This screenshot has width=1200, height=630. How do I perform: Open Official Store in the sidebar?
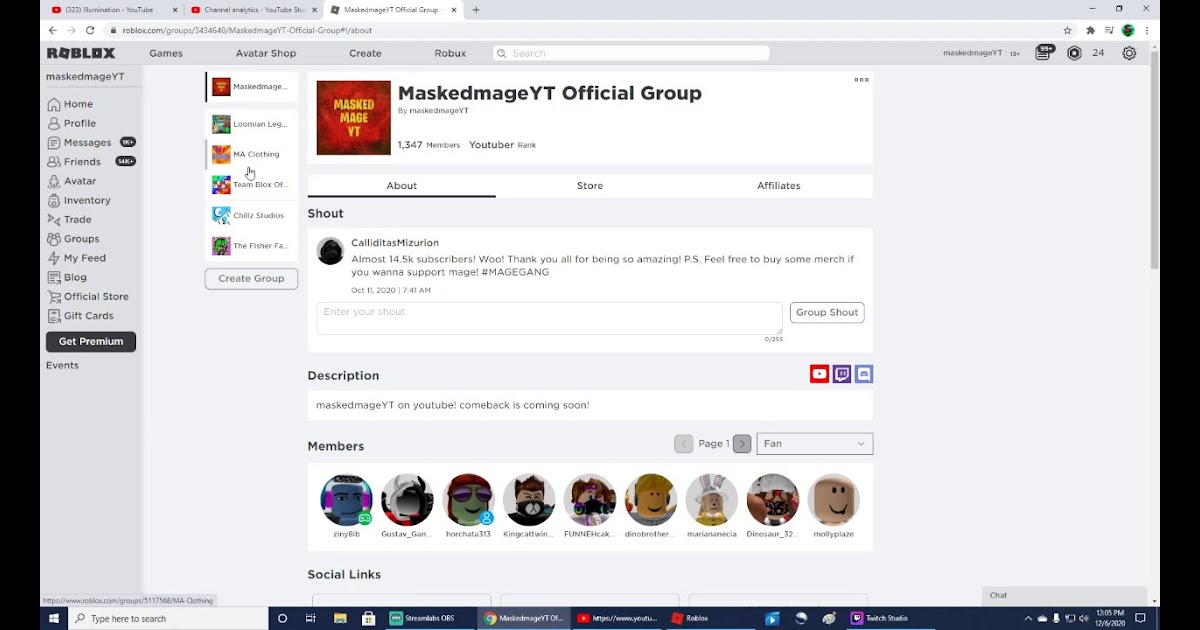[x=88, y=296]
